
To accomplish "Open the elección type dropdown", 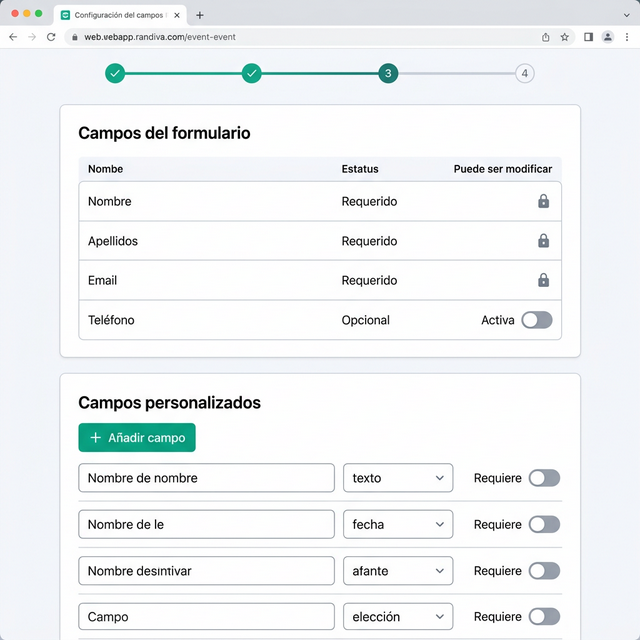I will click(x=398, y=617).
